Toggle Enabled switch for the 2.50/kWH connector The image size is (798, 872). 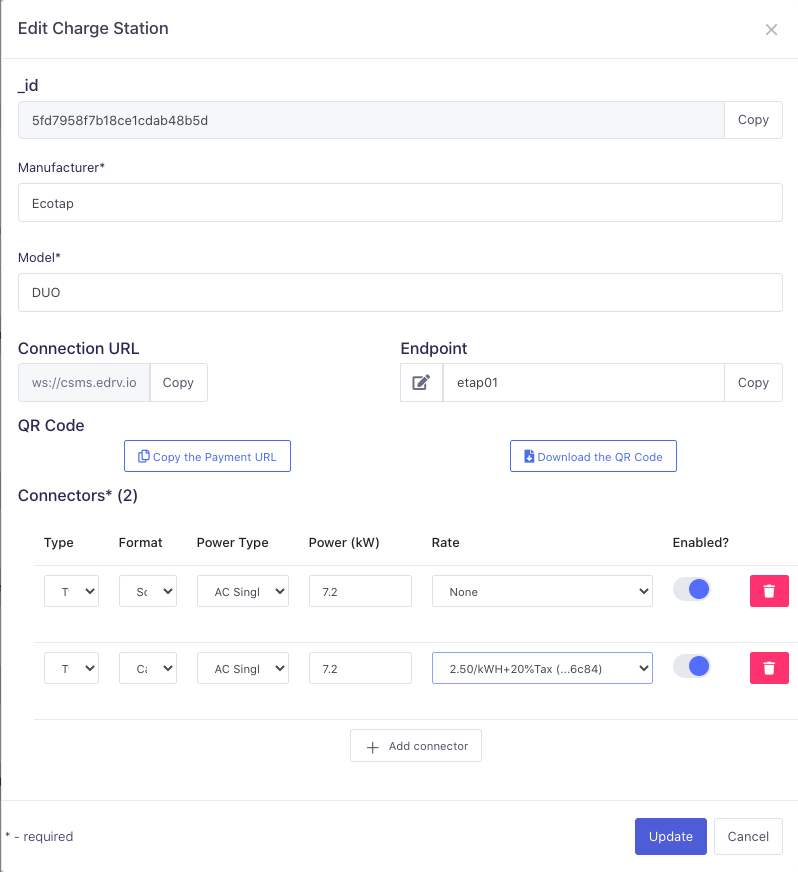click(692, 666)
